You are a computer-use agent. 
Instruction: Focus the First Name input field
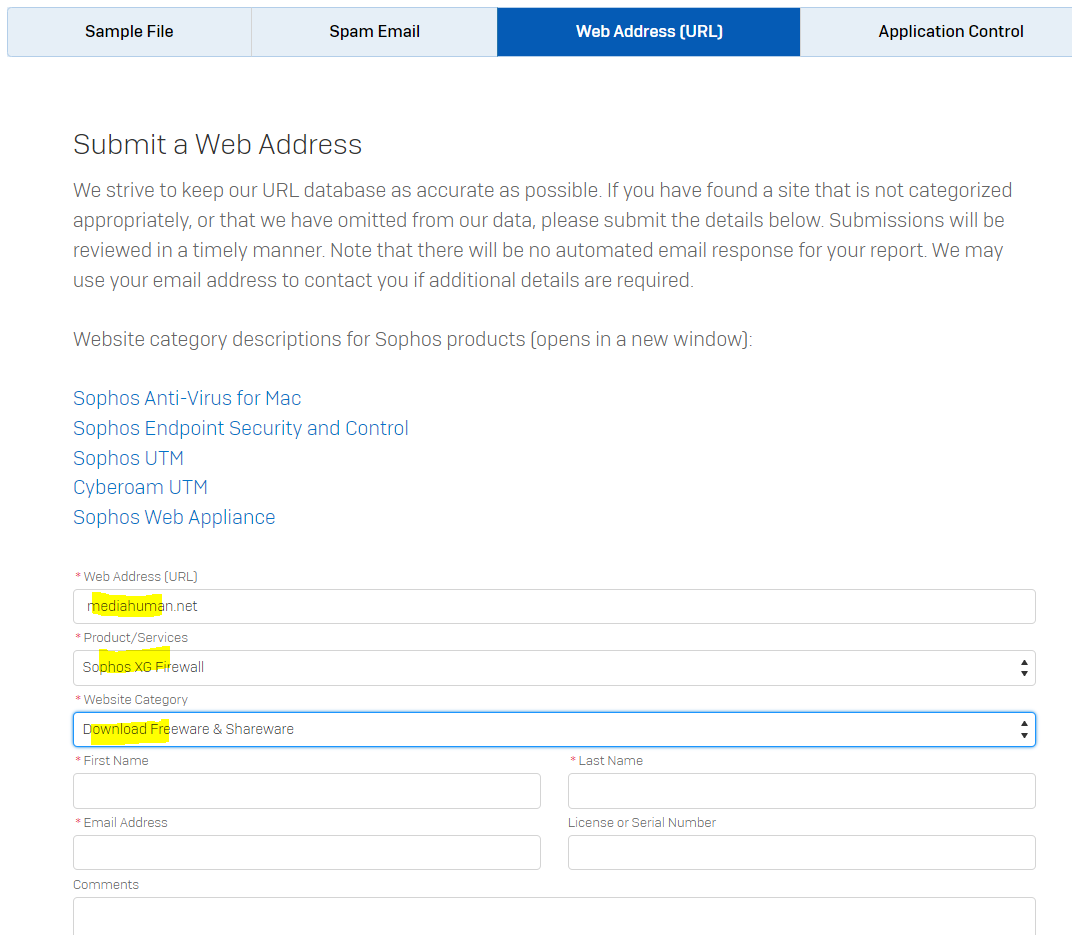[x=307, y=791]
